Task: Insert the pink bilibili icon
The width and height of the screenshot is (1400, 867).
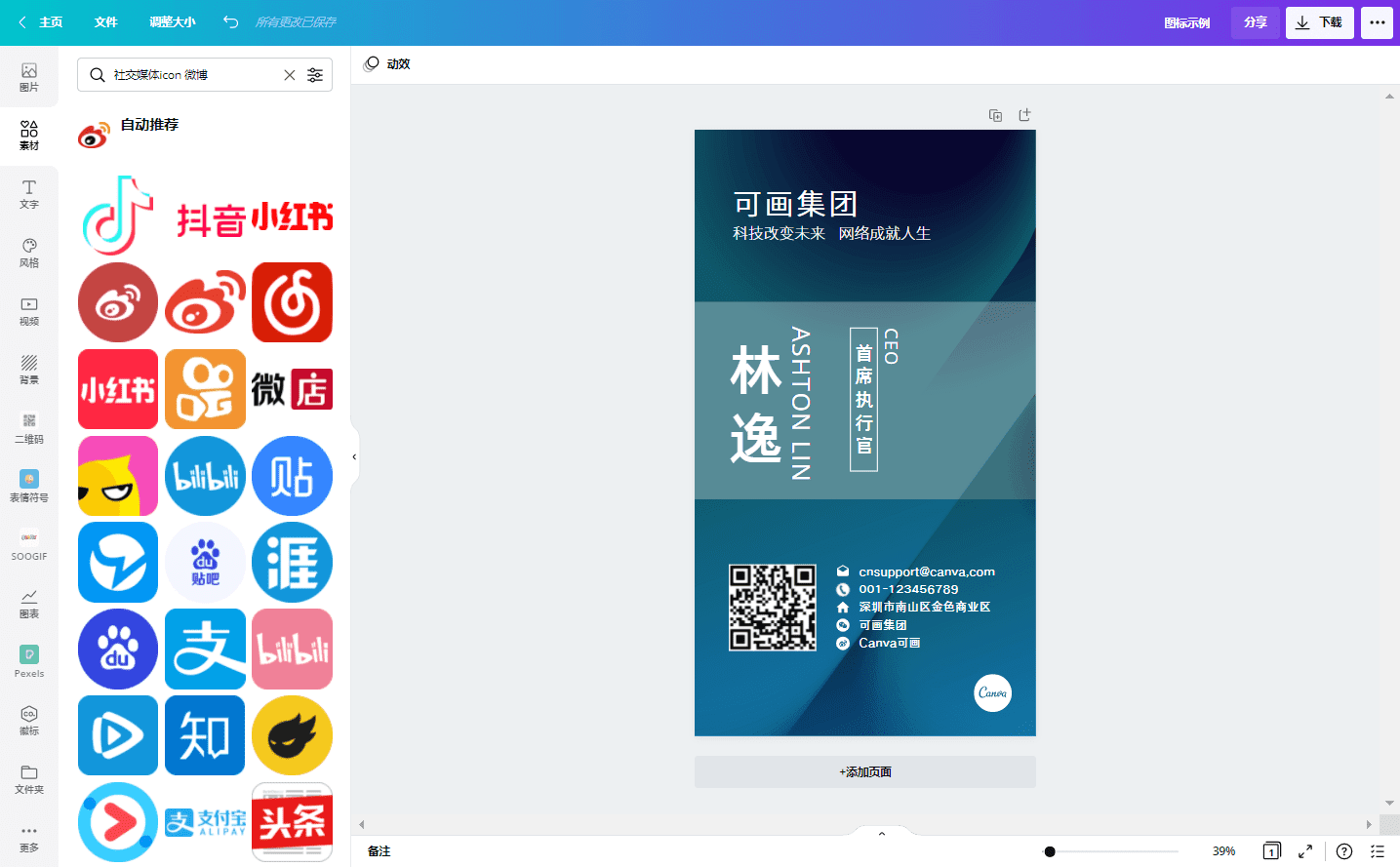Action: 293,650
